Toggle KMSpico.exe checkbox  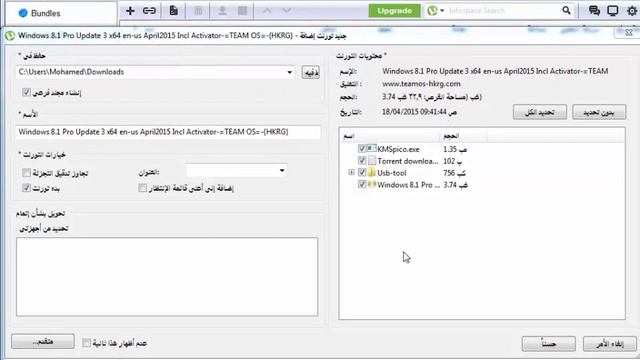tap(362, 149)
